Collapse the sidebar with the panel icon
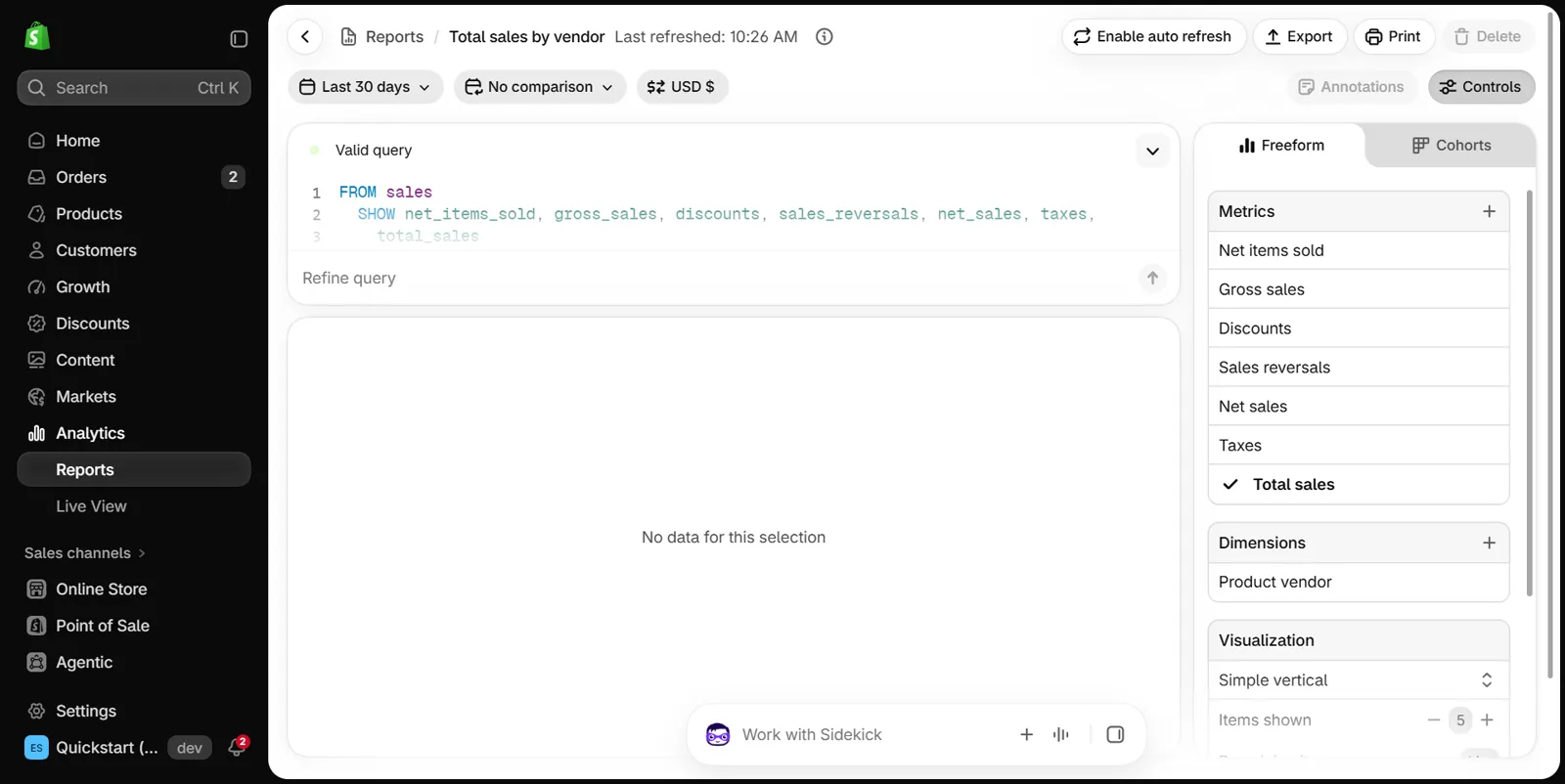The width and height of the screenshot is (1565, 784). pyautogui.click(x=239, y=39)
